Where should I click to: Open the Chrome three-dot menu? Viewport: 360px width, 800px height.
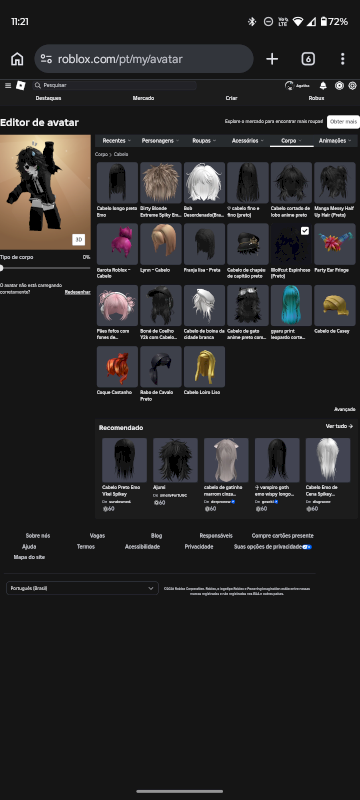(x=343, y=59)
